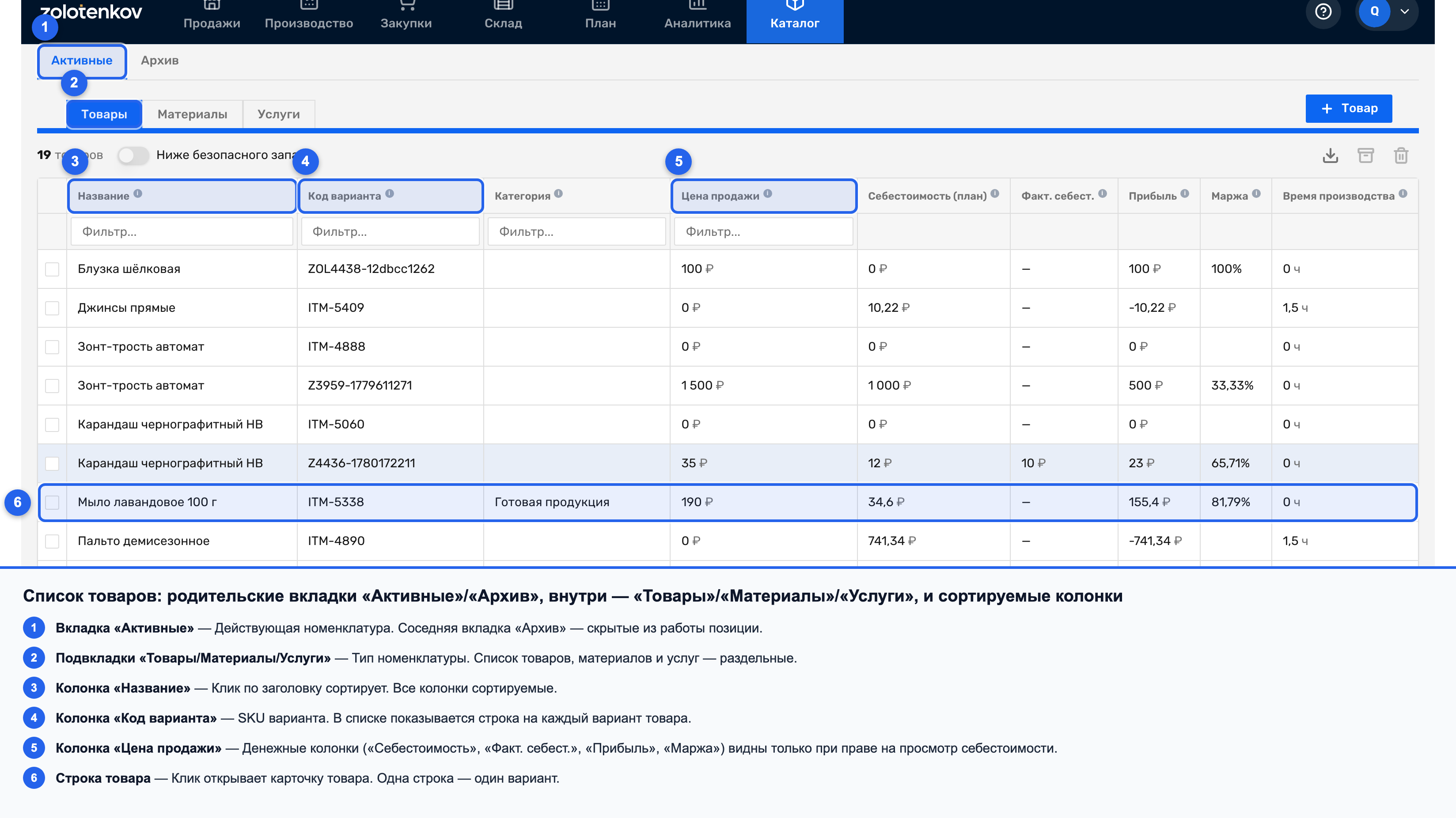The height and width of the screenshot is (818, 1456).
Task: Check the Z3959-1779611271 row checkbox
Action: (x=52, y=386)
